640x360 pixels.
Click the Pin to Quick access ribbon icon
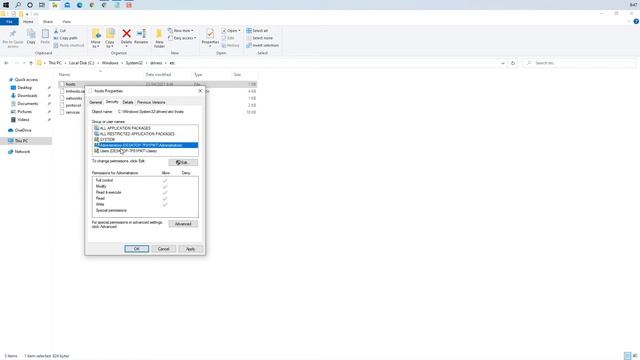(13, 38)
